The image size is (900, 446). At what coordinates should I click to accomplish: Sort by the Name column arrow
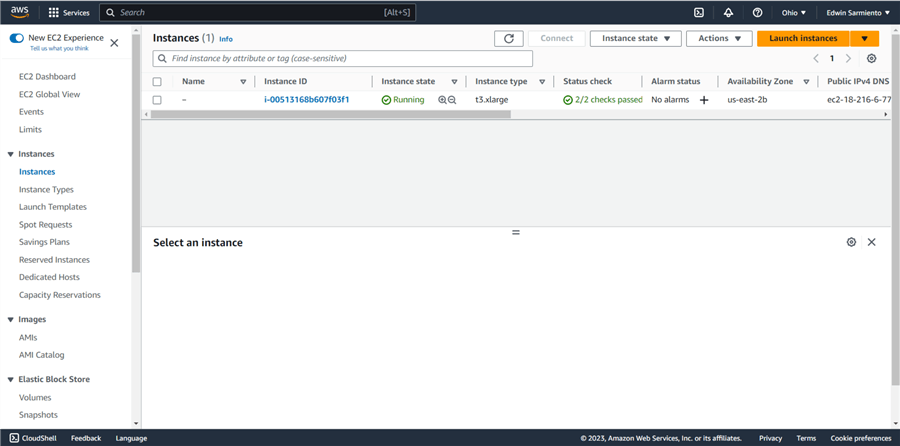pyautogui.click(x=243, y=82)
